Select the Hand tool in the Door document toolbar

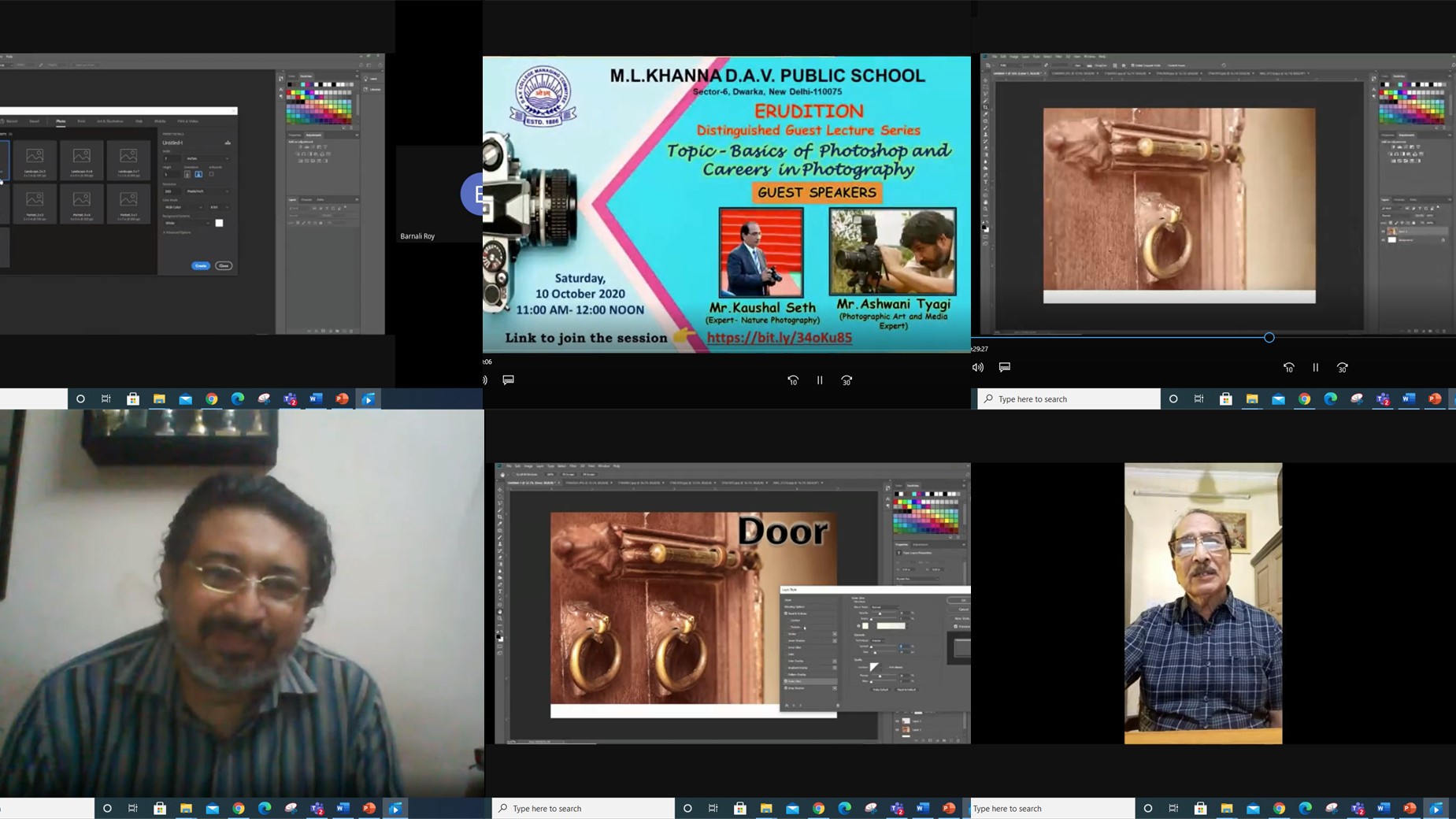500,611
